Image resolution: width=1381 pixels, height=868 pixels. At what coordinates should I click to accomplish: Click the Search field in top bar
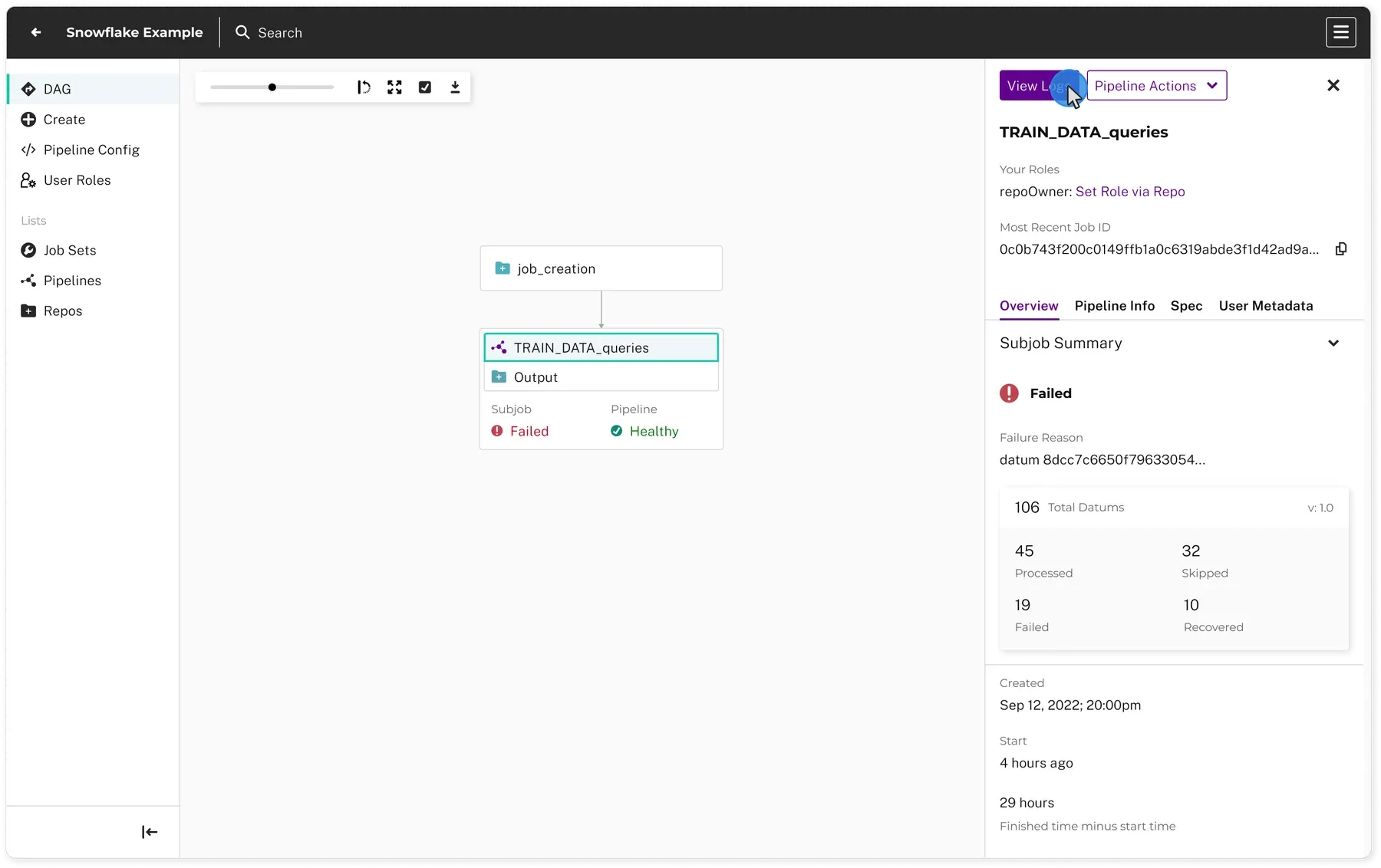point(280,32)
